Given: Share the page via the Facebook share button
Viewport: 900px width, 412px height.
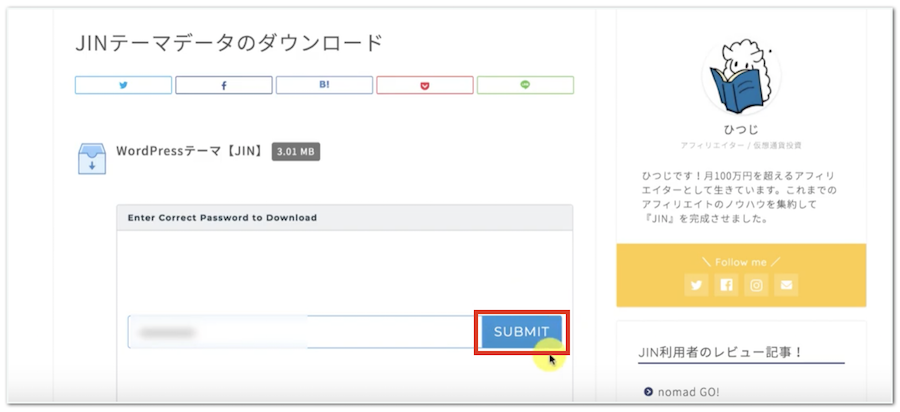Looking at the screenshot, I should point(223,85).
